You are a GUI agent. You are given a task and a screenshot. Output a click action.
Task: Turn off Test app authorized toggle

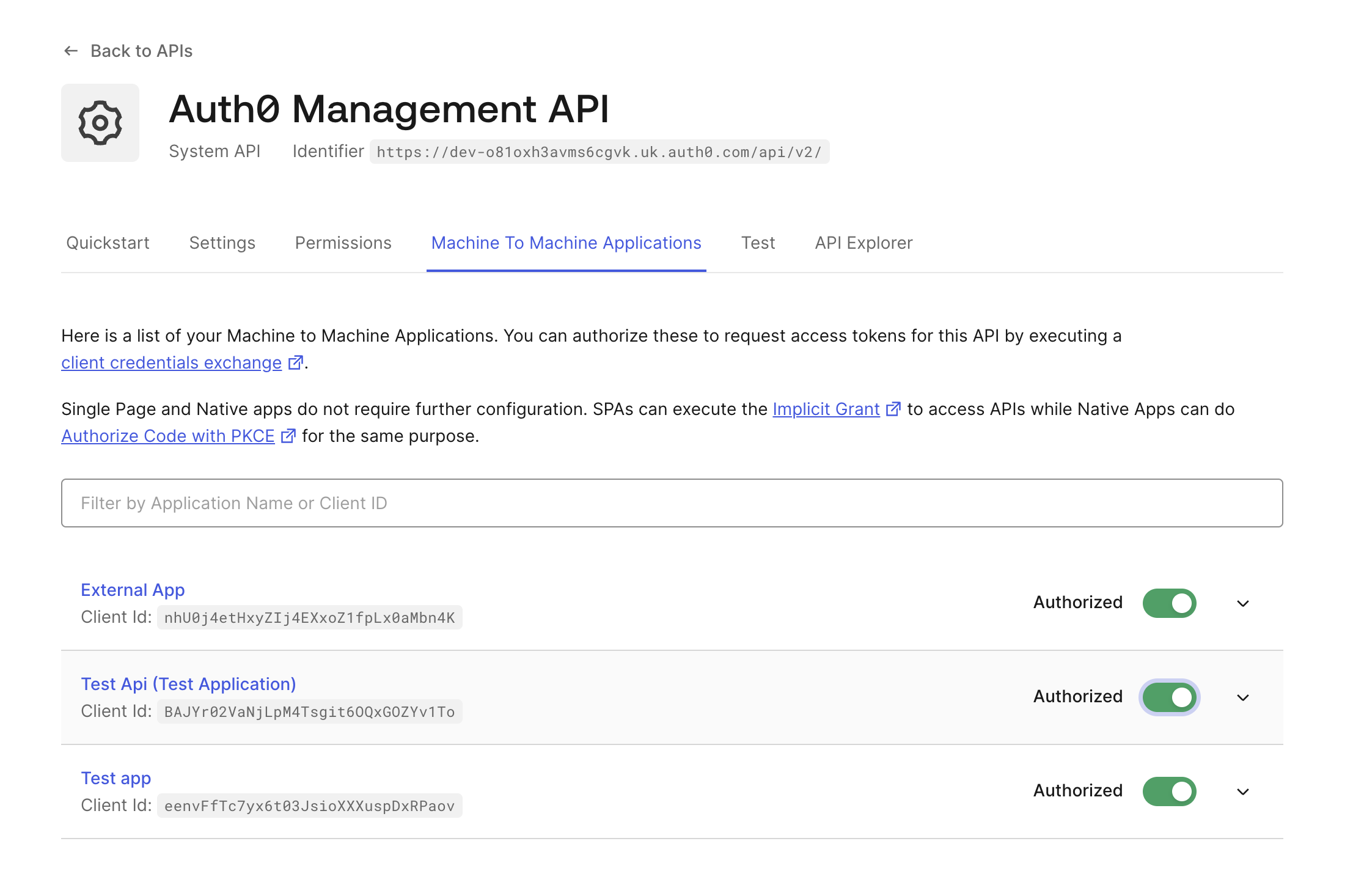1169,791
